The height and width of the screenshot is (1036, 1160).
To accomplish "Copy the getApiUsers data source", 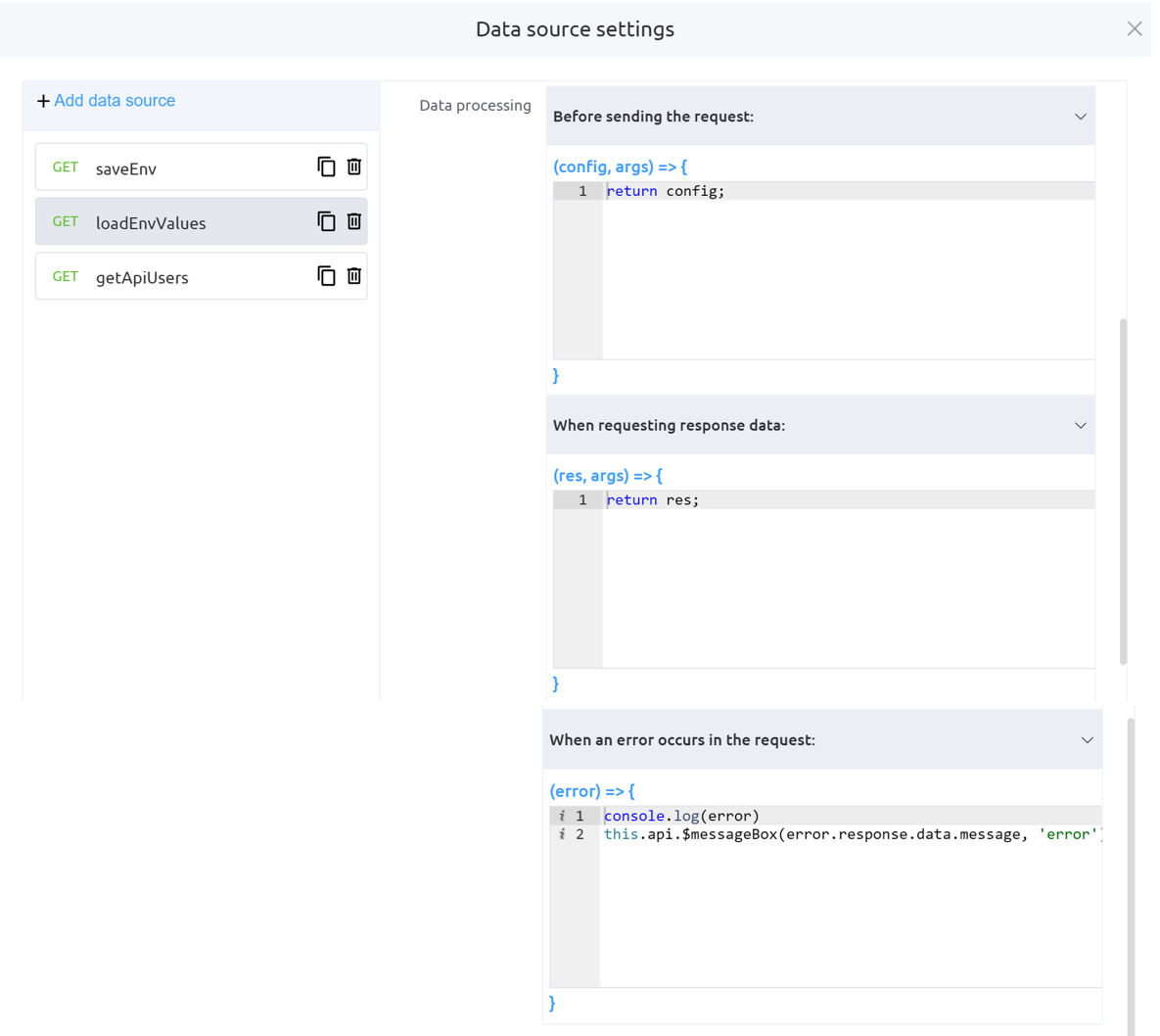I will click(x=326, y=276).
